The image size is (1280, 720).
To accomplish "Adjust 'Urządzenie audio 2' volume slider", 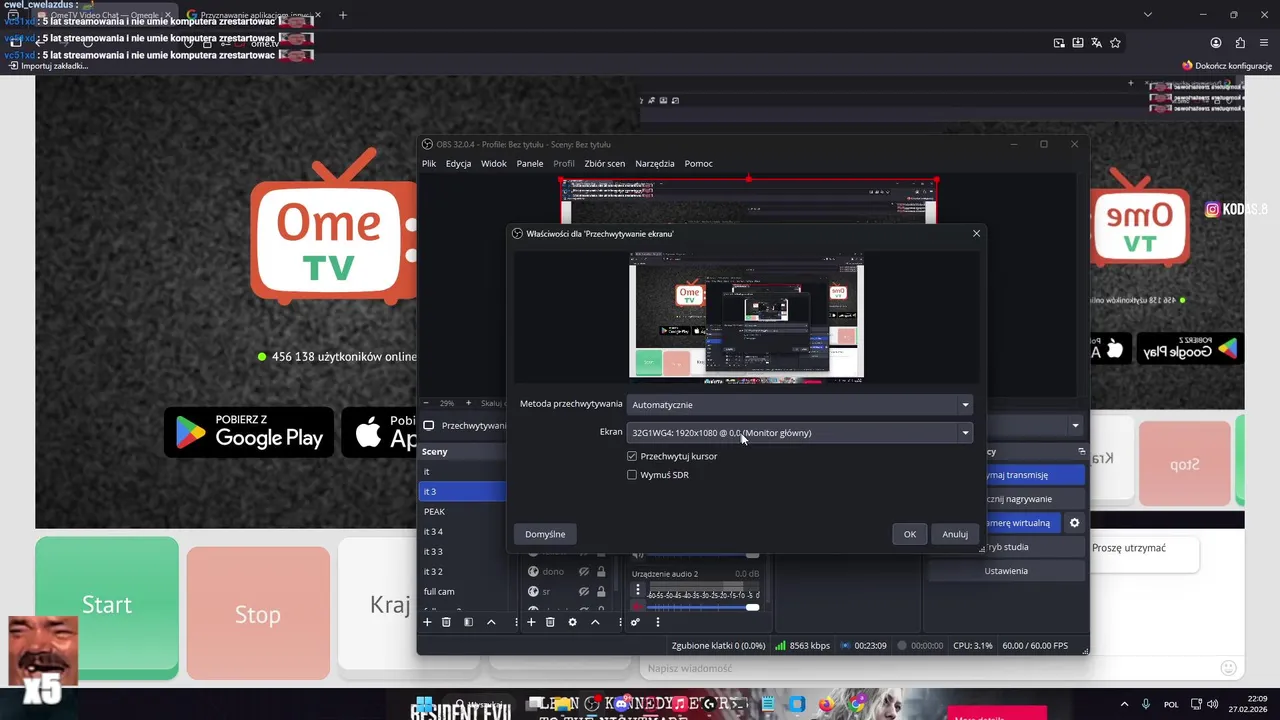I will point(703,607).
